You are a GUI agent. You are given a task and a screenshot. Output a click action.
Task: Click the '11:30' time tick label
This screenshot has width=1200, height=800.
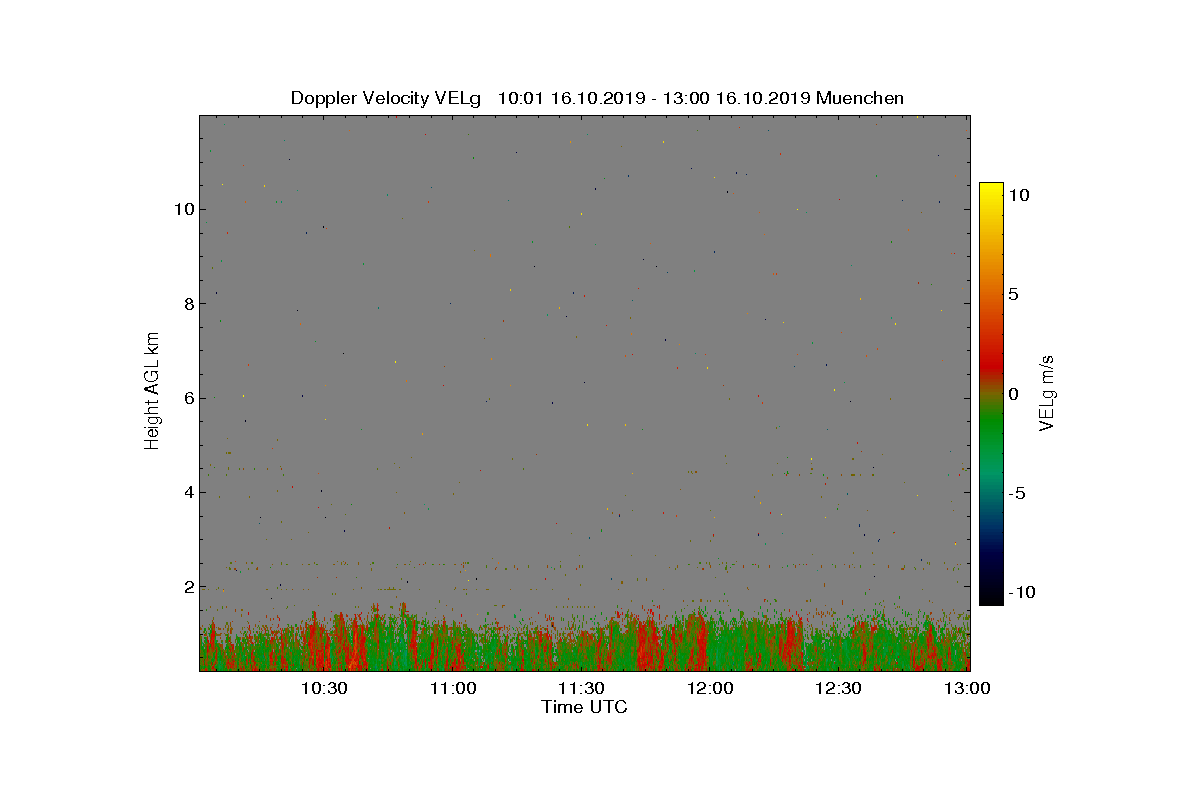(x=581, y=688)
